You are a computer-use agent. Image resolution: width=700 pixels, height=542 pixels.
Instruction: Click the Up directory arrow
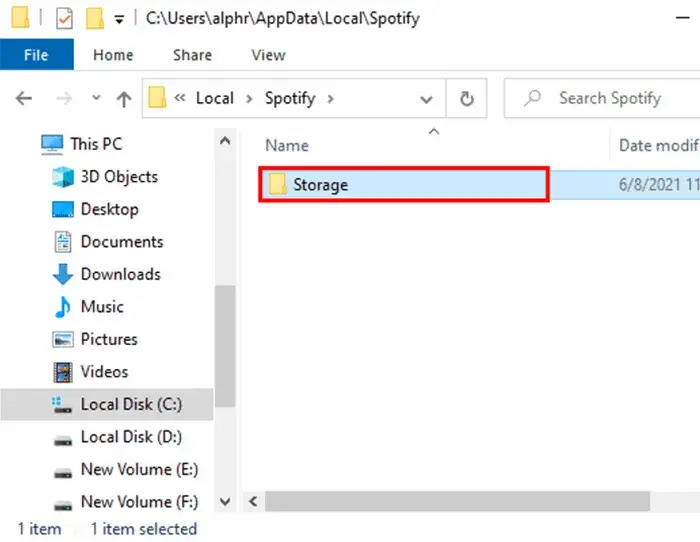[x=124, y=98]
